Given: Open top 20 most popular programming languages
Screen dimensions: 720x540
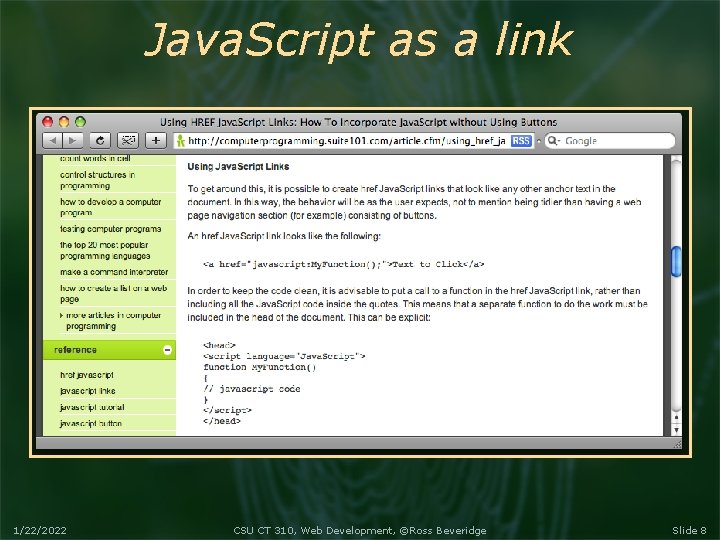Looking at the screenshot, I should 105,250.
